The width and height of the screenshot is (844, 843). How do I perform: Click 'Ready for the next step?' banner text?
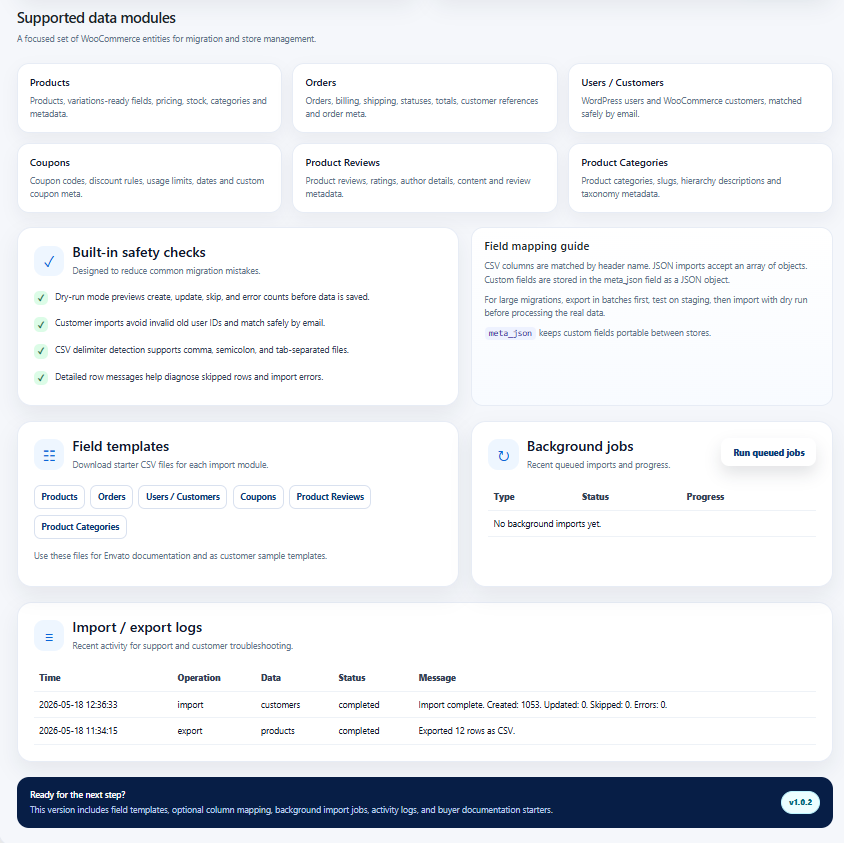point(78,795)
